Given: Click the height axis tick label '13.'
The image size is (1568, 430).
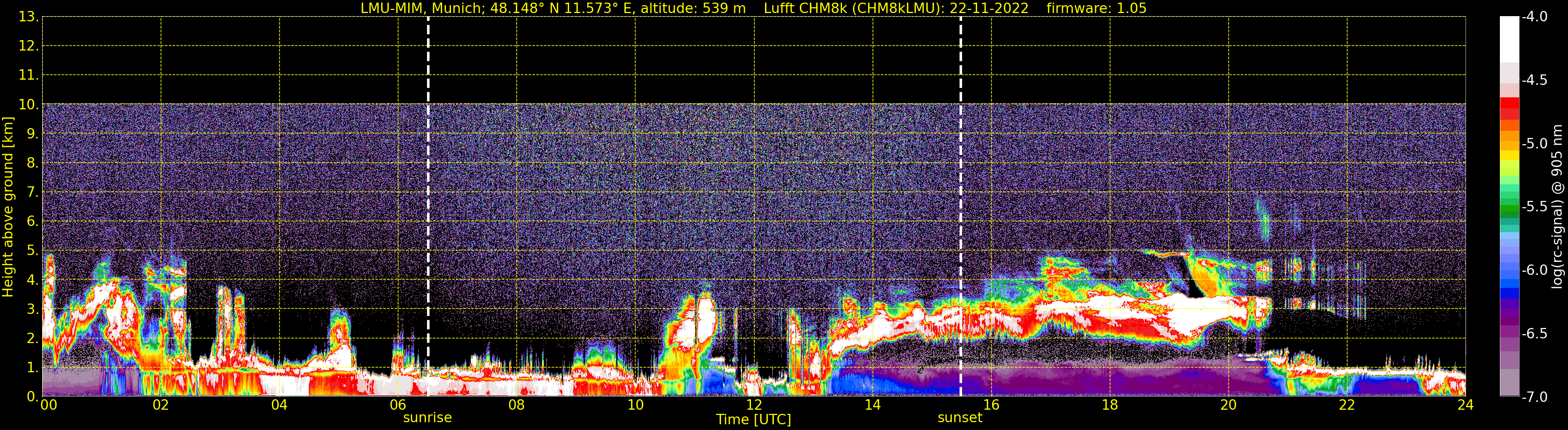Looking at the screenshot, I should click(29, 17).
